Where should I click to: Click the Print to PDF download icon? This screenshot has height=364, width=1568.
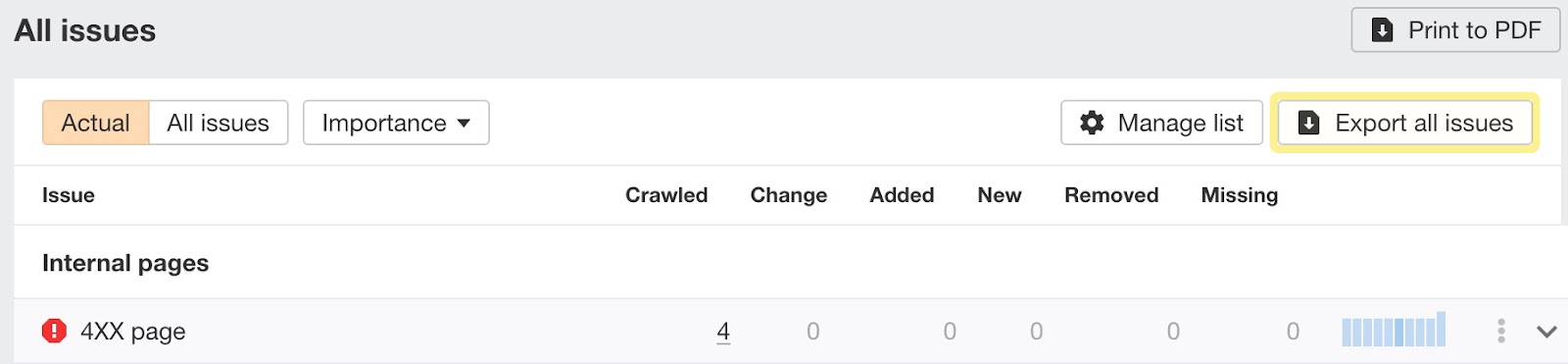pos(1382,30)
